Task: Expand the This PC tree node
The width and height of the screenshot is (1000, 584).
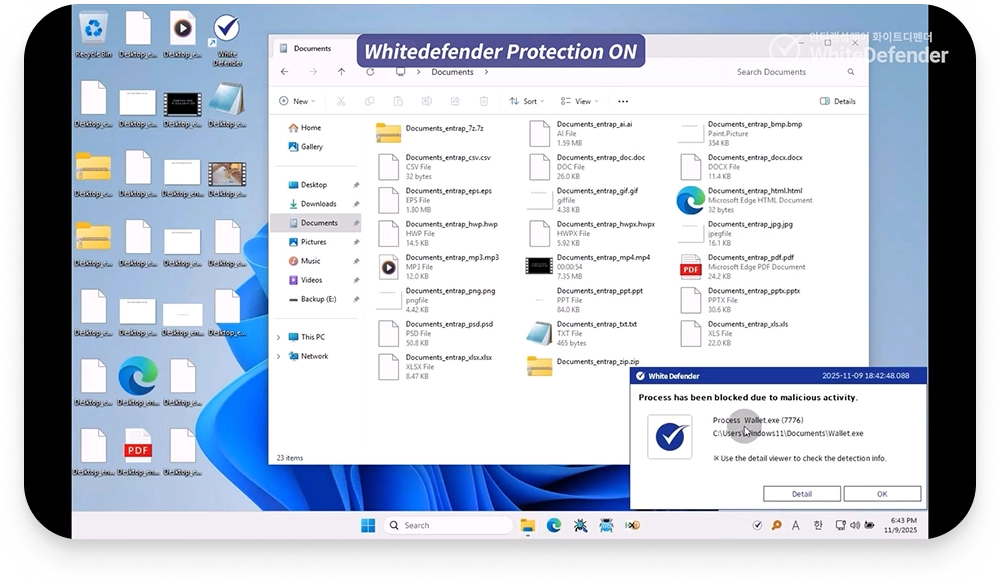Action: (279, 337)
